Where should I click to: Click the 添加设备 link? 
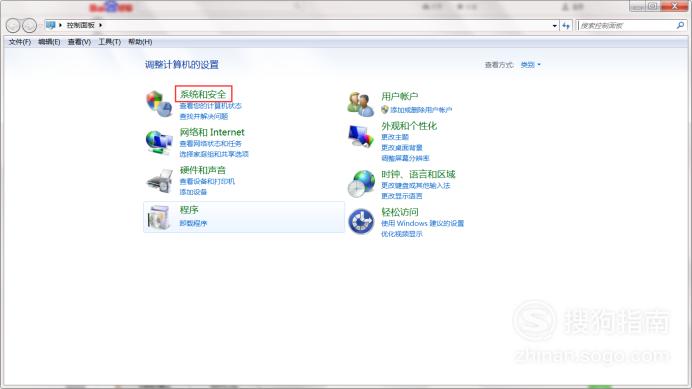193,192
